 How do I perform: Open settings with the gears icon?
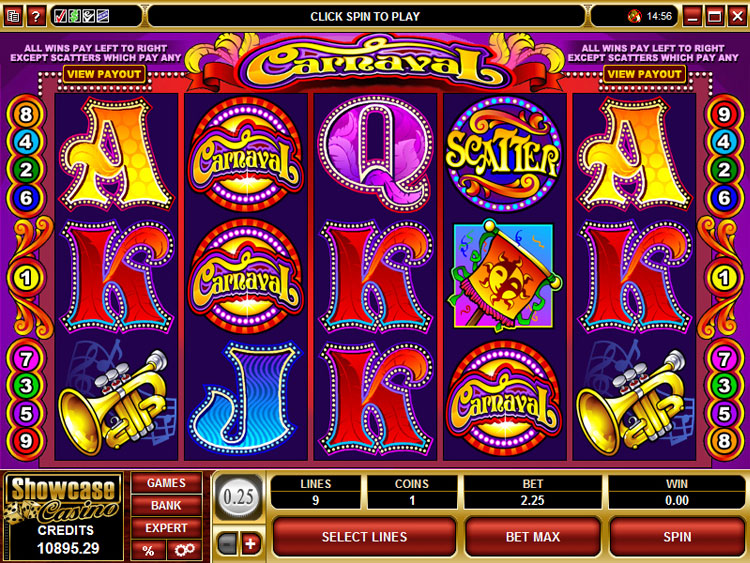coord(185,551)
